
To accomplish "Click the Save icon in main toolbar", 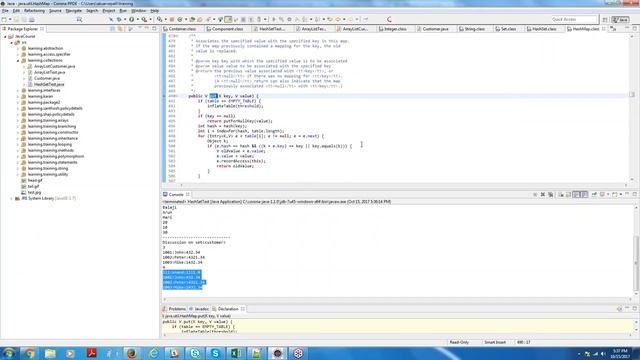I will [x=17, y=19].
